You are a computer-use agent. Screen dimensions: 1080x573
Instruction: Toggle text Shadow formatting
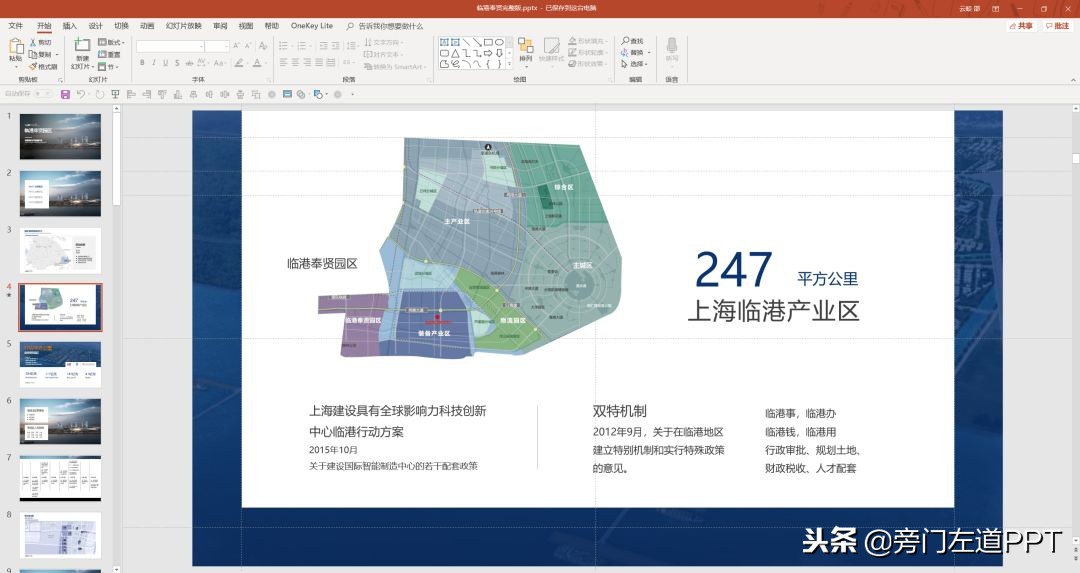[177, 63]
